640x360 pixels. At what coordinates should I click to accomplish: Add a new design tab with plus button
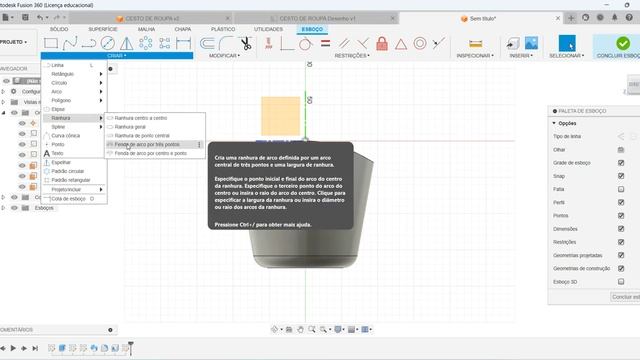pyautogui.click(x=571, y=18)
